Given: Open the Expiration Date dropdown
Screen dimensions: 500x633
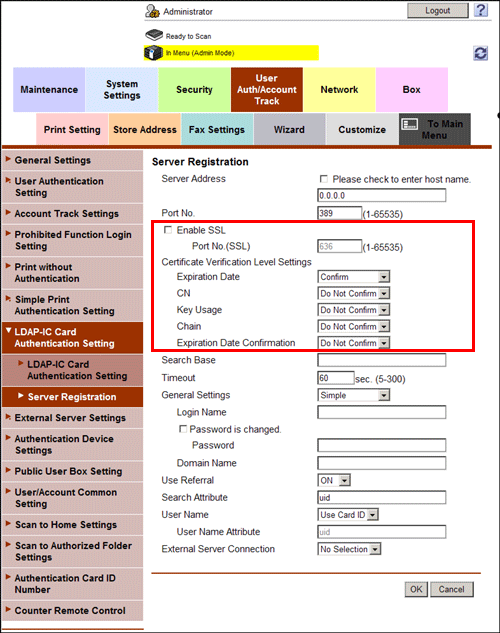Looking at the screenshot, I should point(354,277).
